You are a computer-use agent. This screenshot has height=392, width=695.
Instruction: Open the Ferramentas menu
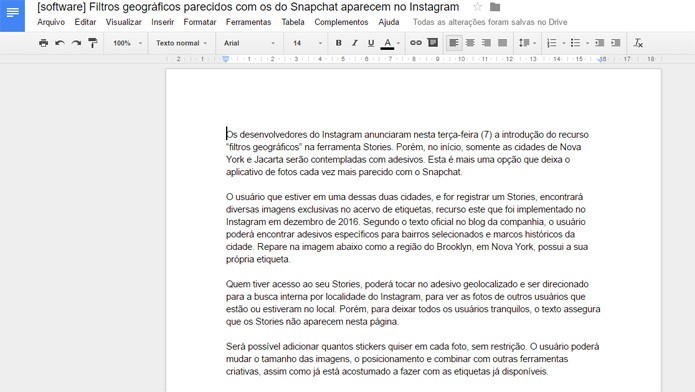pyautogui.click(x=248, y=22)
